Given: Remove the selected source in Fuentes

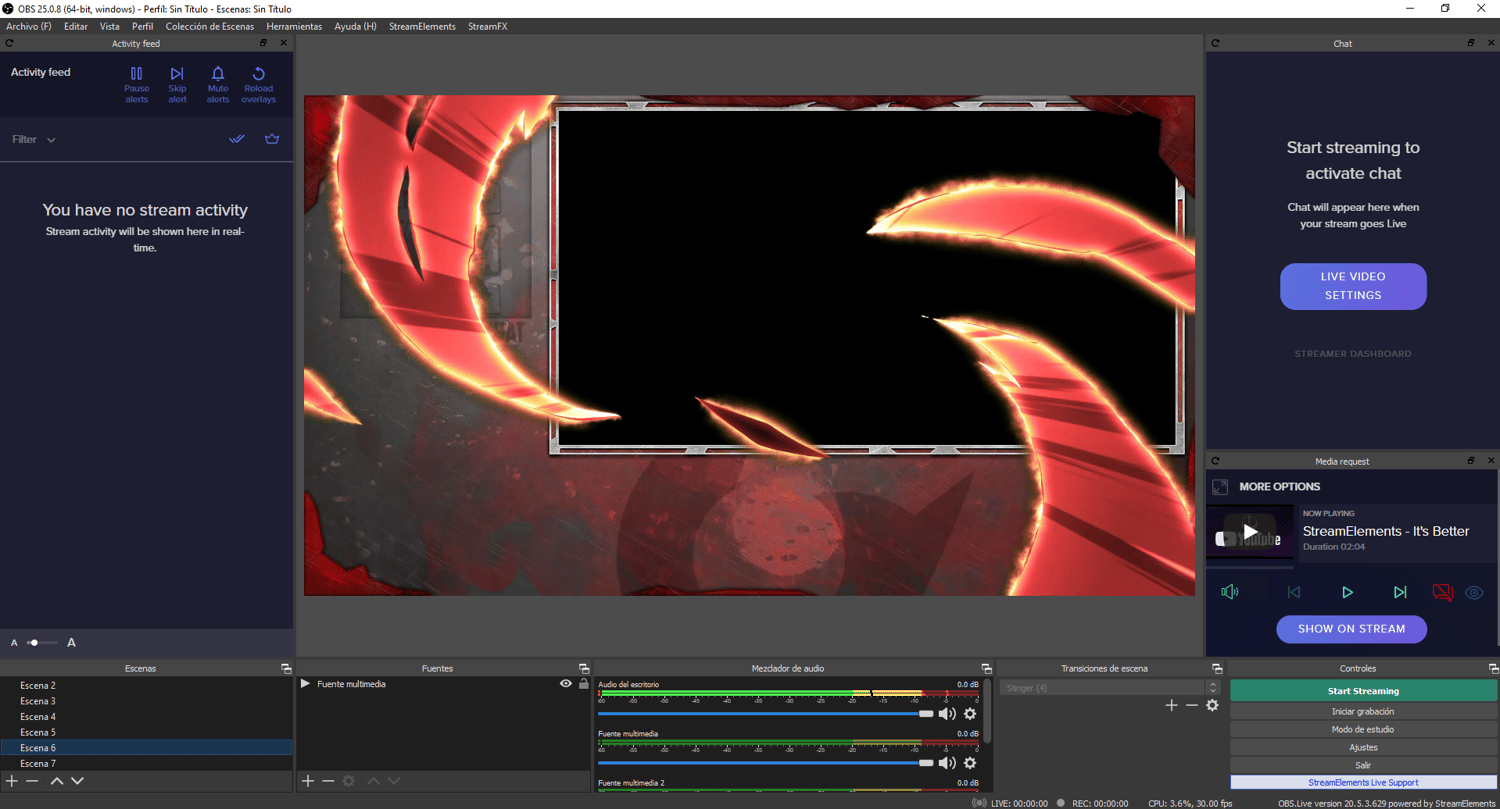Looking at the screenshot, I should tap(328, 781).
